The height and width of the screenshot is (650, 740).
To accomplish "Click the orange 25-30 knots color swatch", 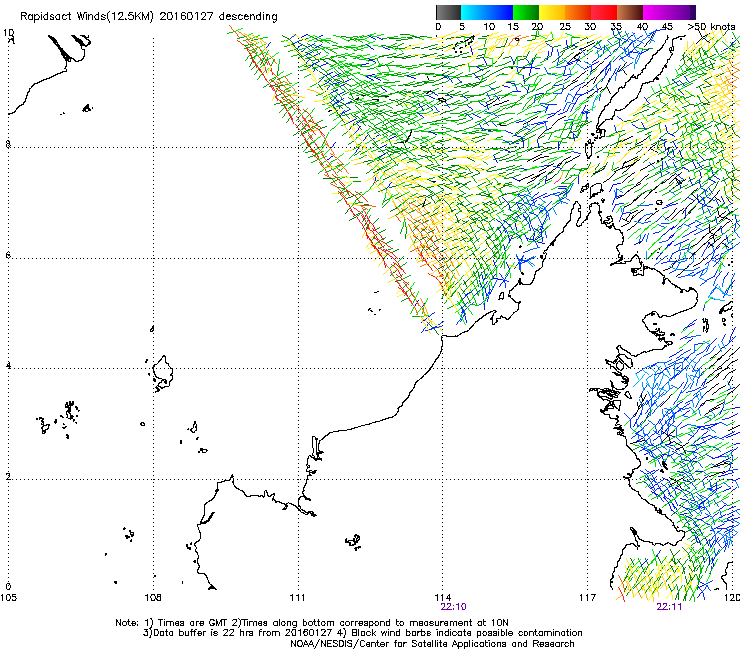I will click(x=578, y=12).
